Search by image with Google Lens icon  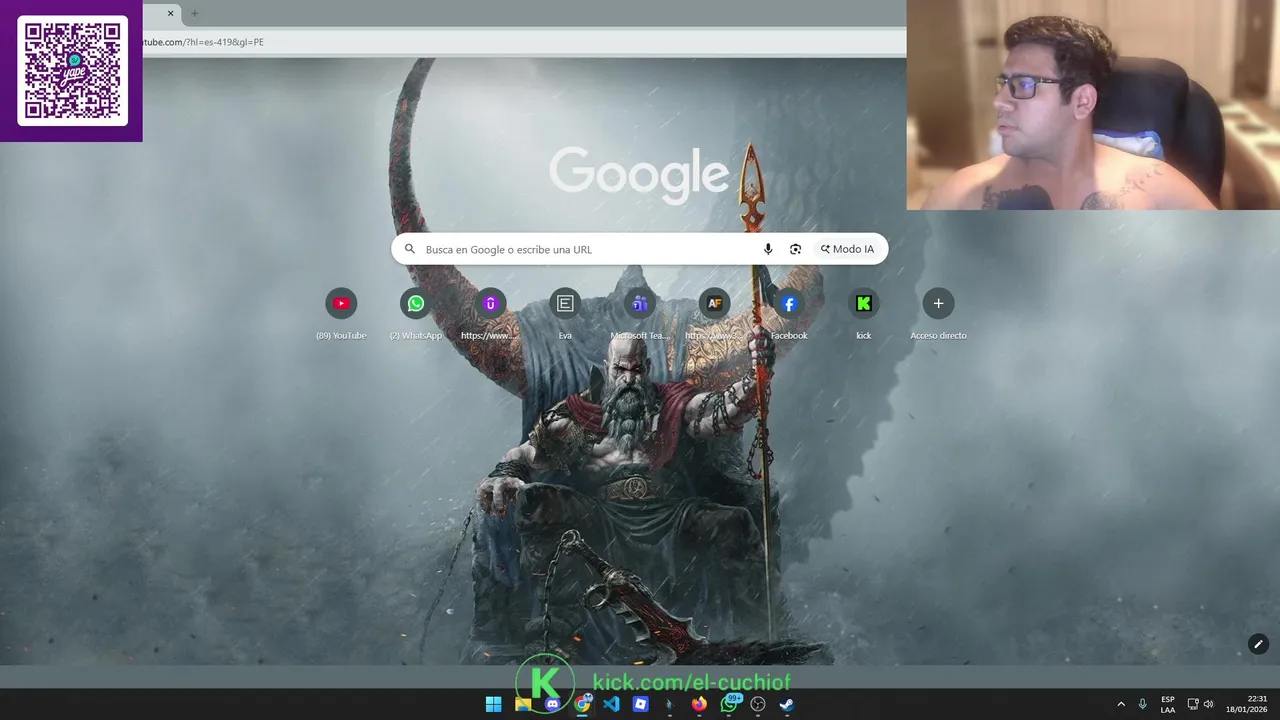[795, 249]
